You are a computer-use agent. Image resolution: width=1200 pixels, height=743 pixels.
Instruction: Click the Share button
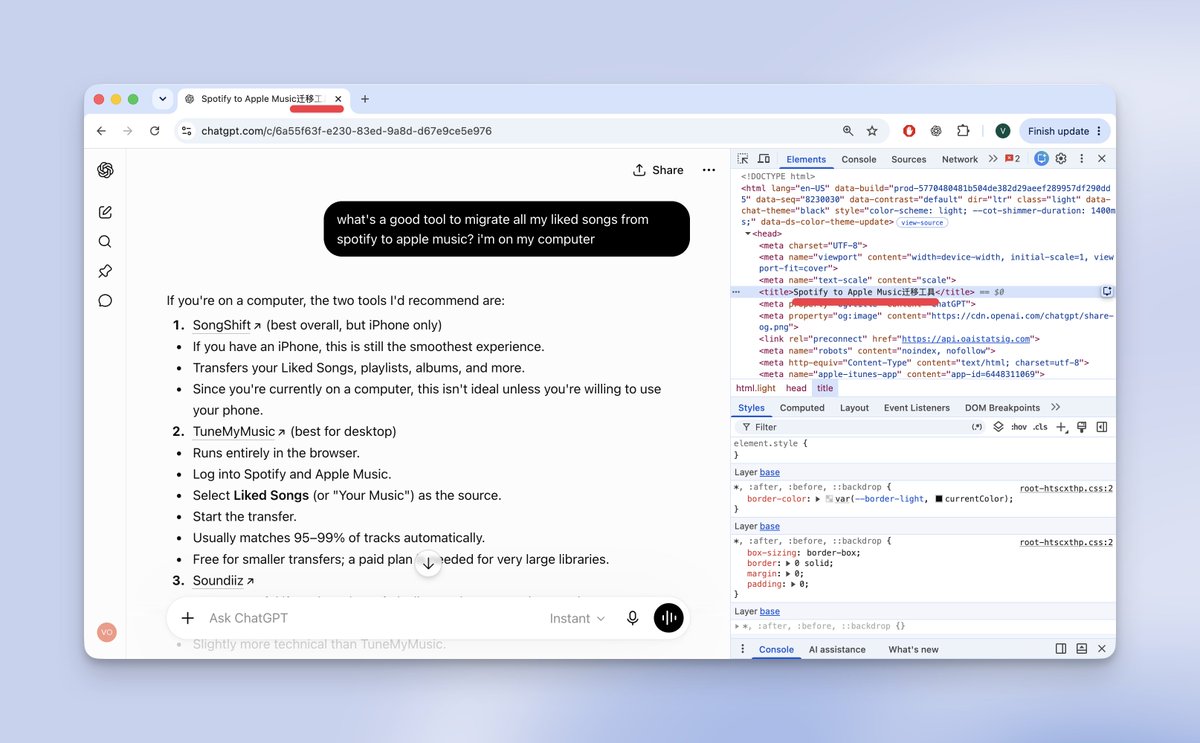click(x=659, y=170)
